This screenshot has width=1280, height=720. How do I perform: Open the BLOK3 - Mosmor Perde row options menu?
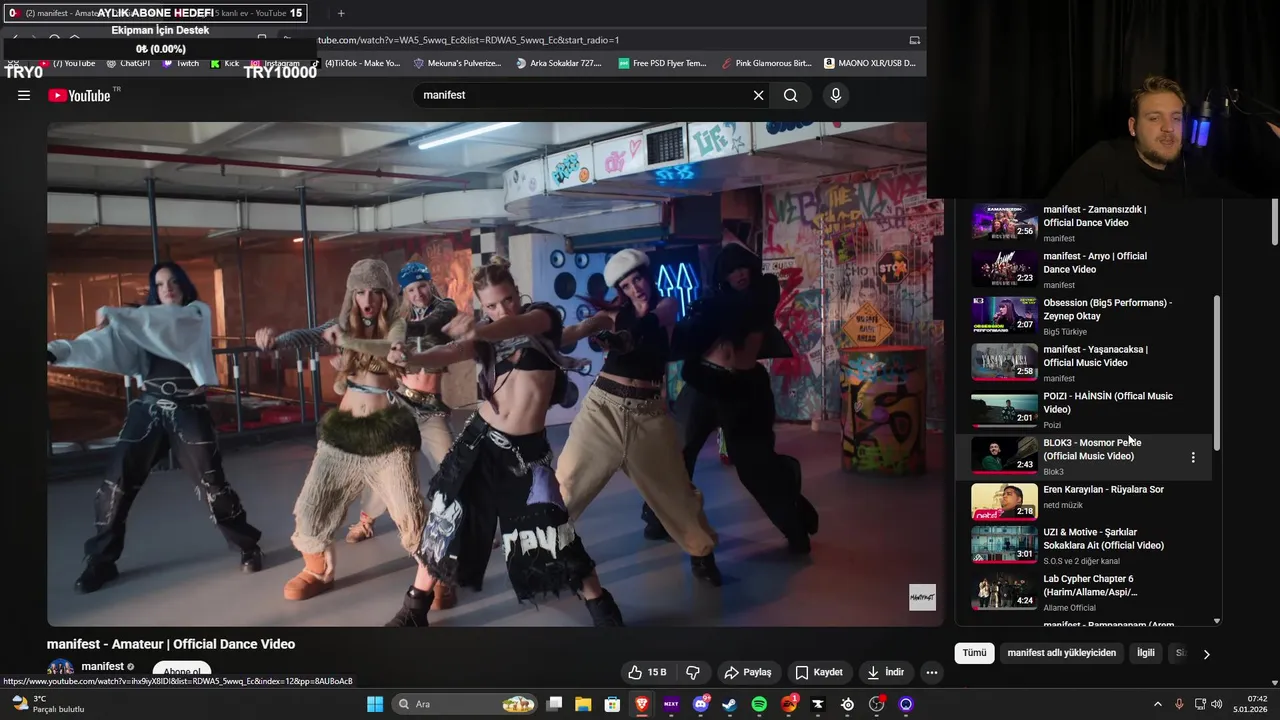(x=1192, y=457)
